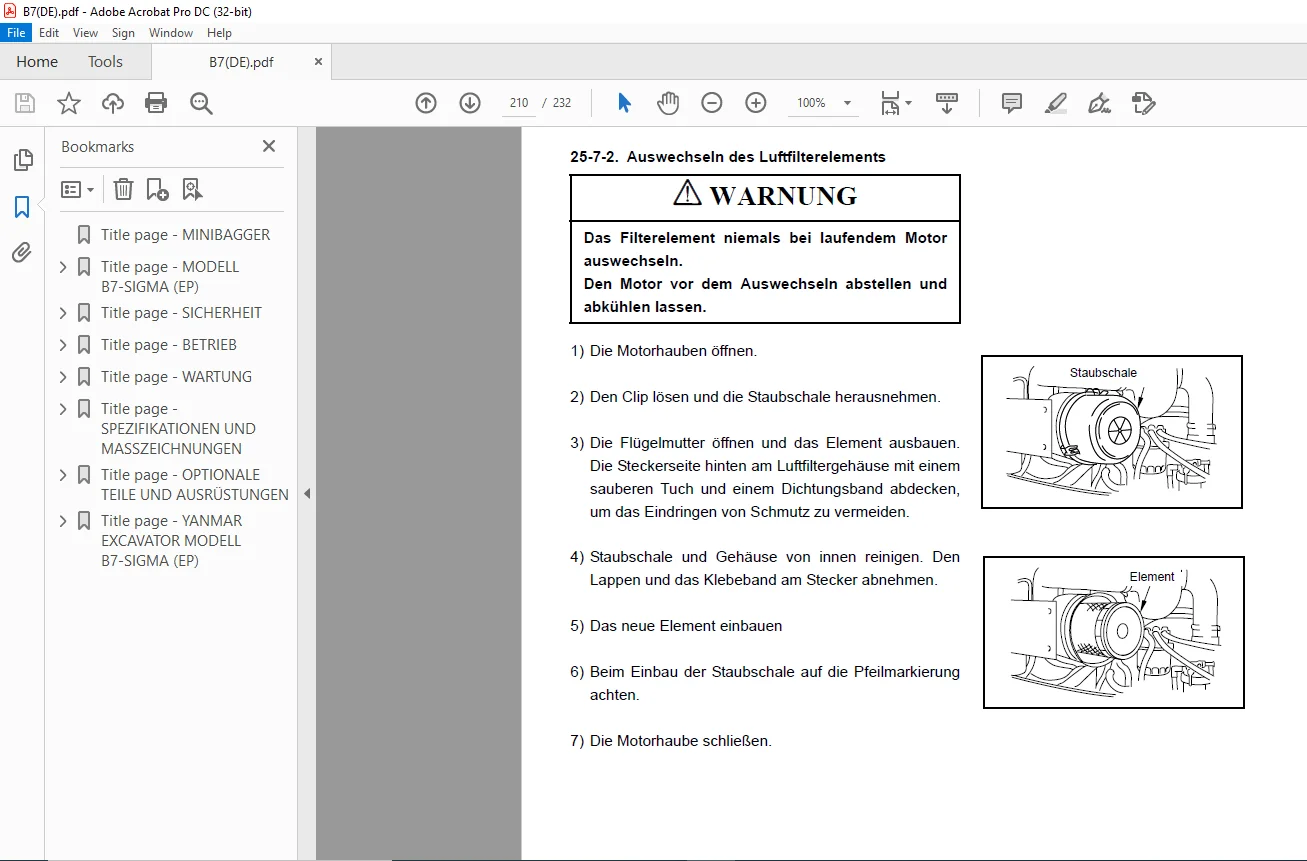Zoom in with the plus circle icon
The height and width of the screenshot is (861, 1307).
(756, 103)
